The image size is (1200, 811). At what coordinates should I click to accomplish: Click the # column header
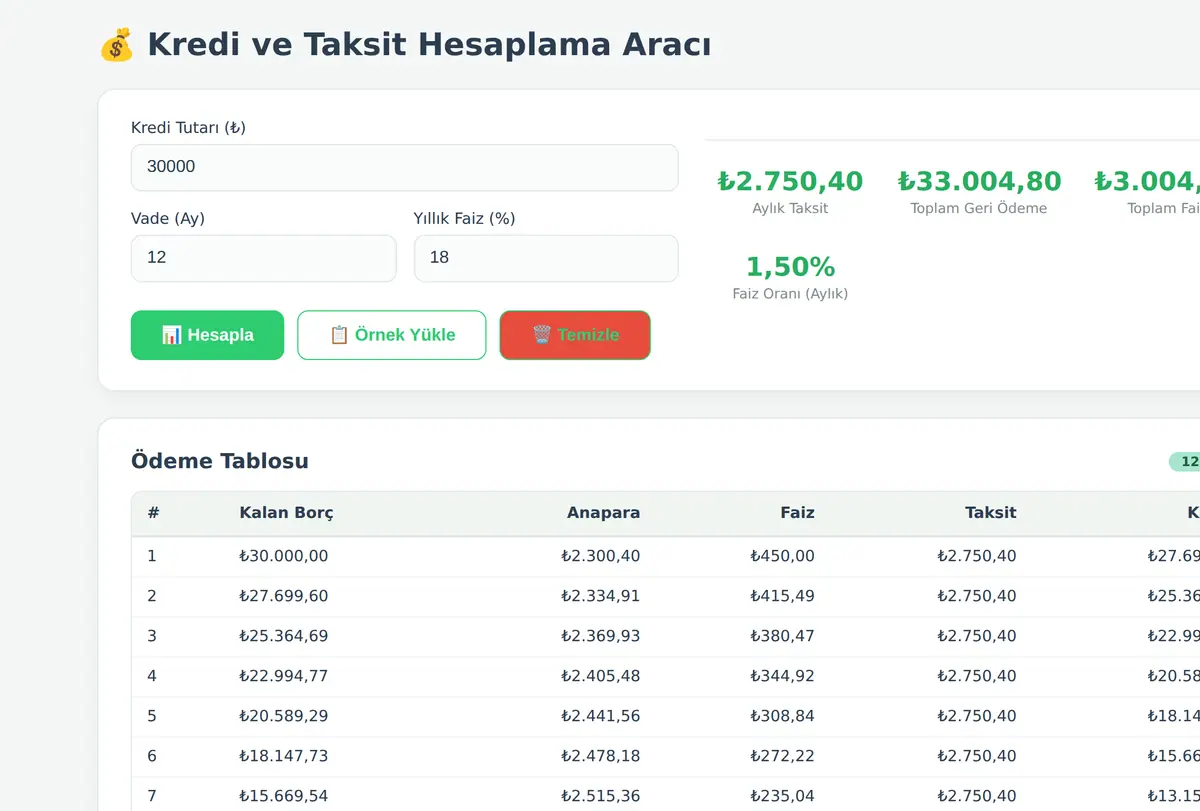point(153,513)
